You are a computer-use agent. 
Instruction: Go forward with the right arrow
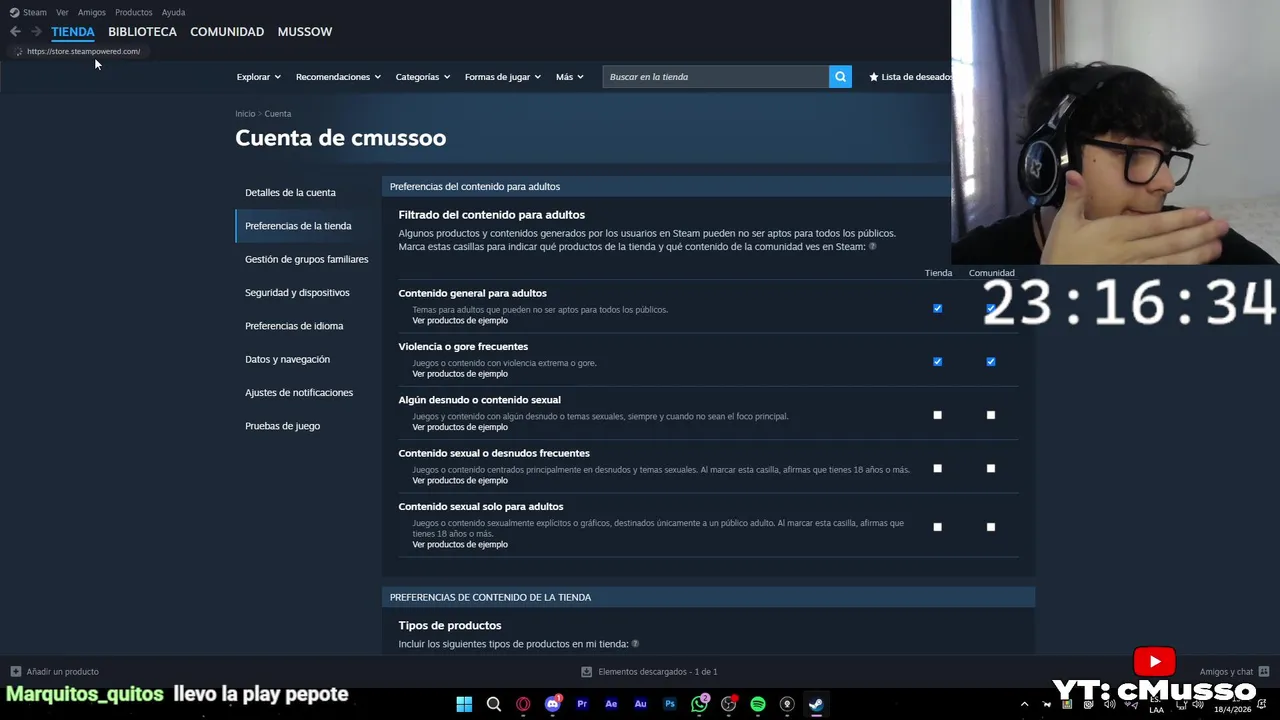pos(36,32)
